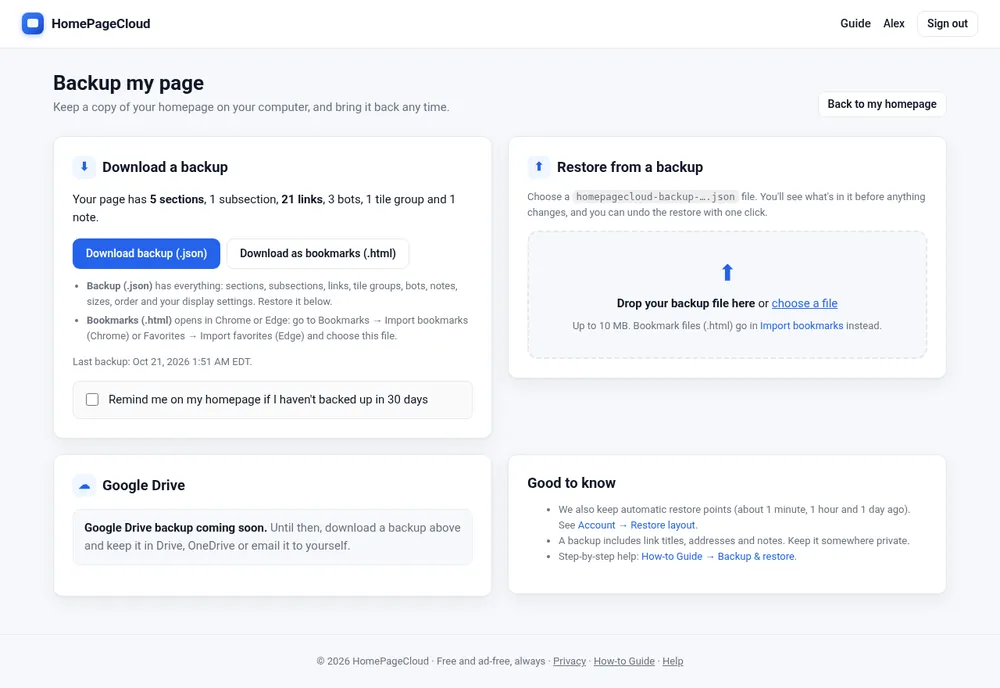Click the Download a backup heading

(165, 167)
